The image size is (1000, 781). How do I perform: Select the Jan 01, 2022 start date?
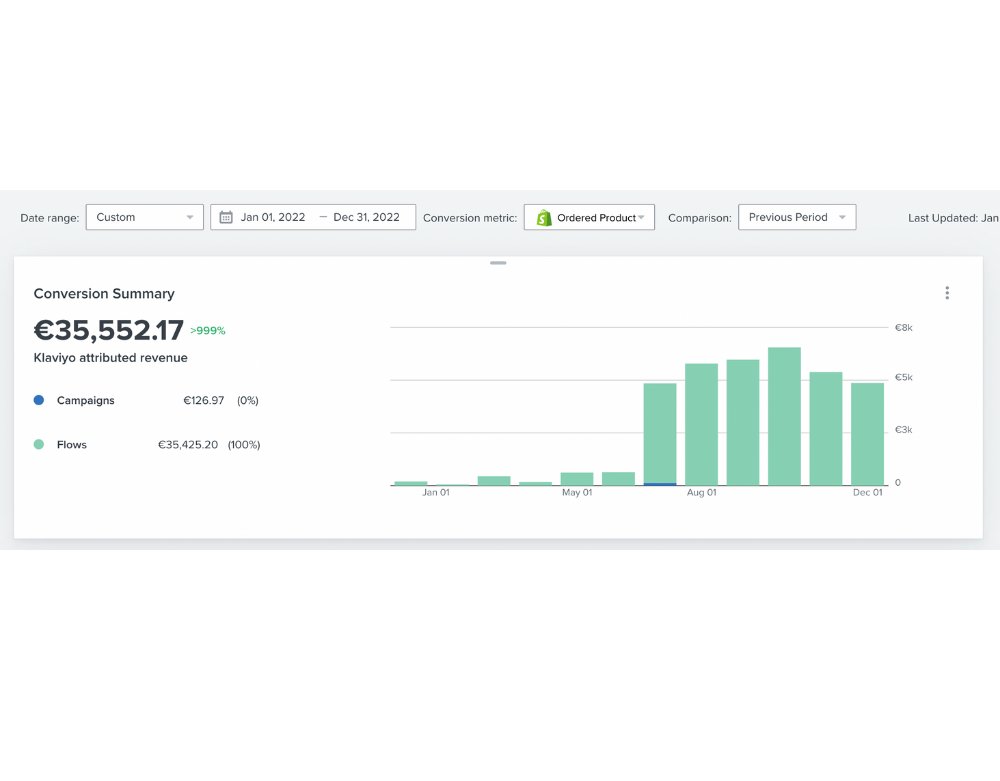(x=273, y=217)
